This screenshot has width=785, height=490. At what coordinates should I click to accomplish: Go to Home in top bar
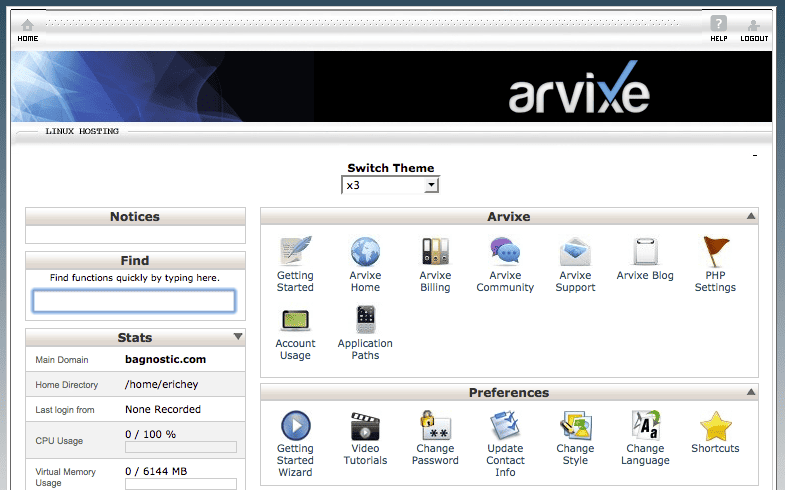27,28
